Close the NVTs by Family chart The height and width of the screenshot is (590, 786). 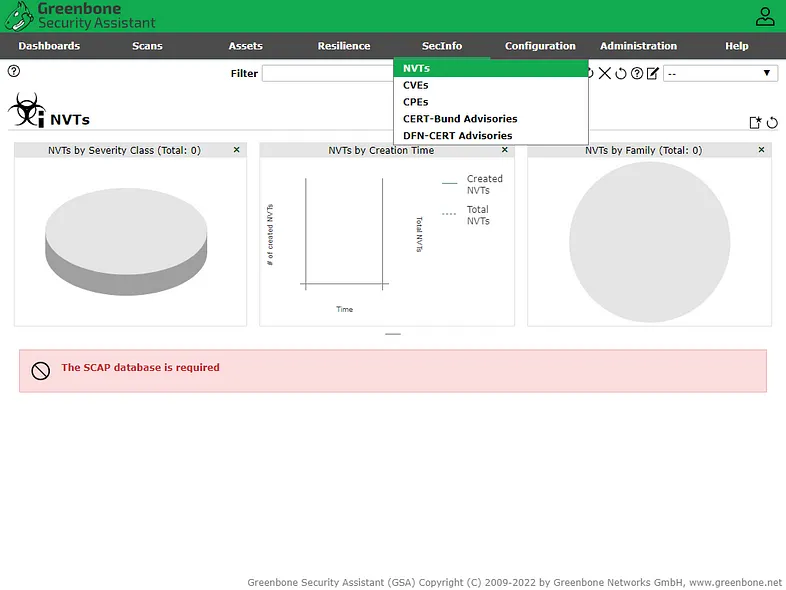(x=761, y=150)
